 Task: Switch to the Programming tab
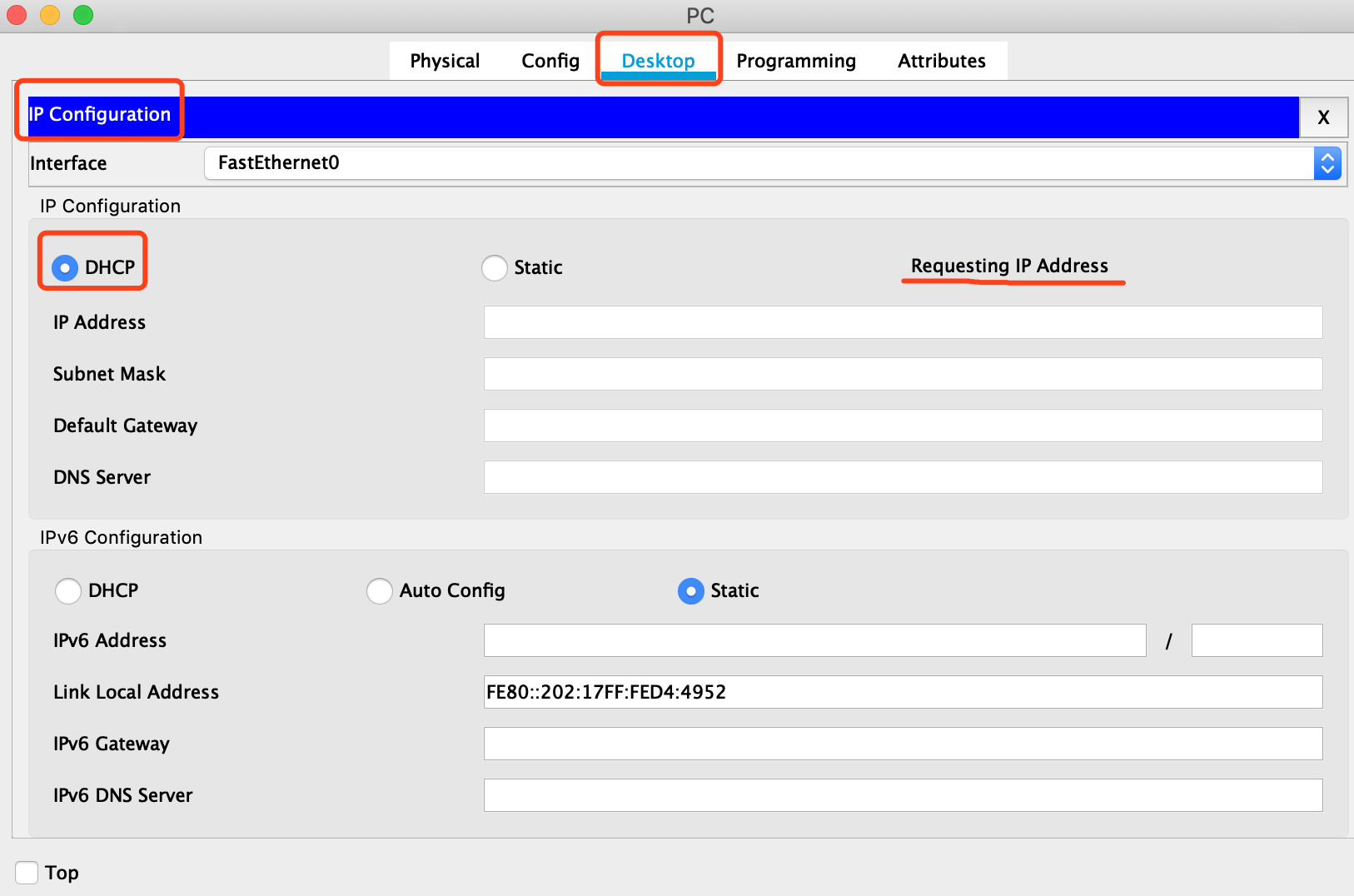point(795,60)
